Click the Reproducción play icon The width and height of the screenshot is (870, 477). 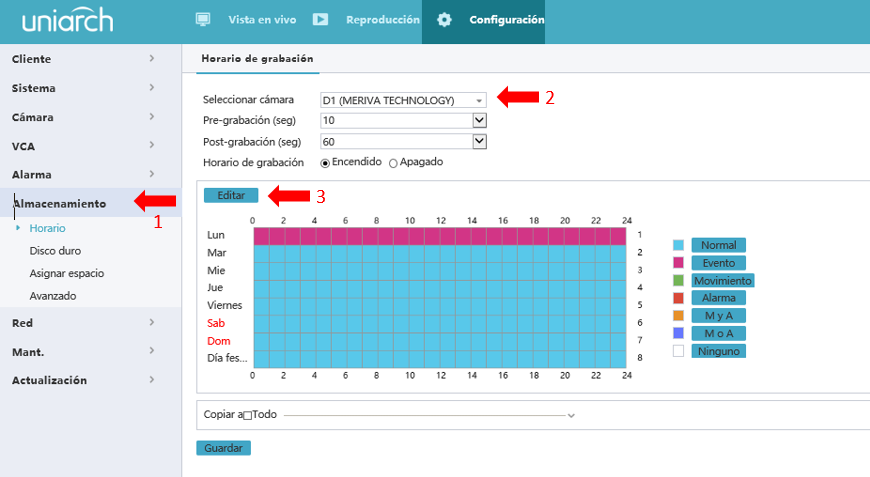pyautogui.click(x=320, y=20)
